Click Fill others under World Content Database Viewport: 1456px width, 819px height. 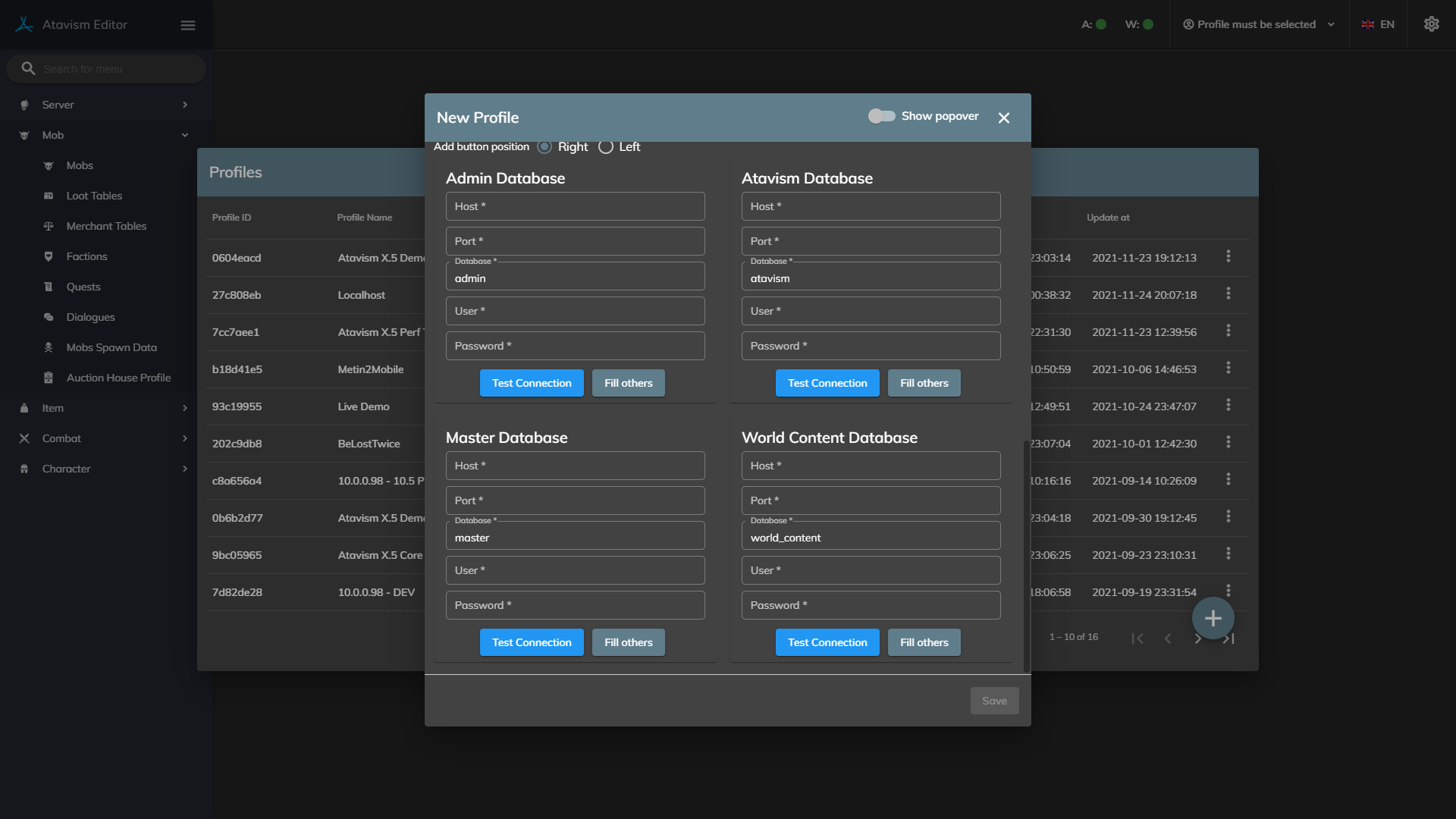[924, 642]
